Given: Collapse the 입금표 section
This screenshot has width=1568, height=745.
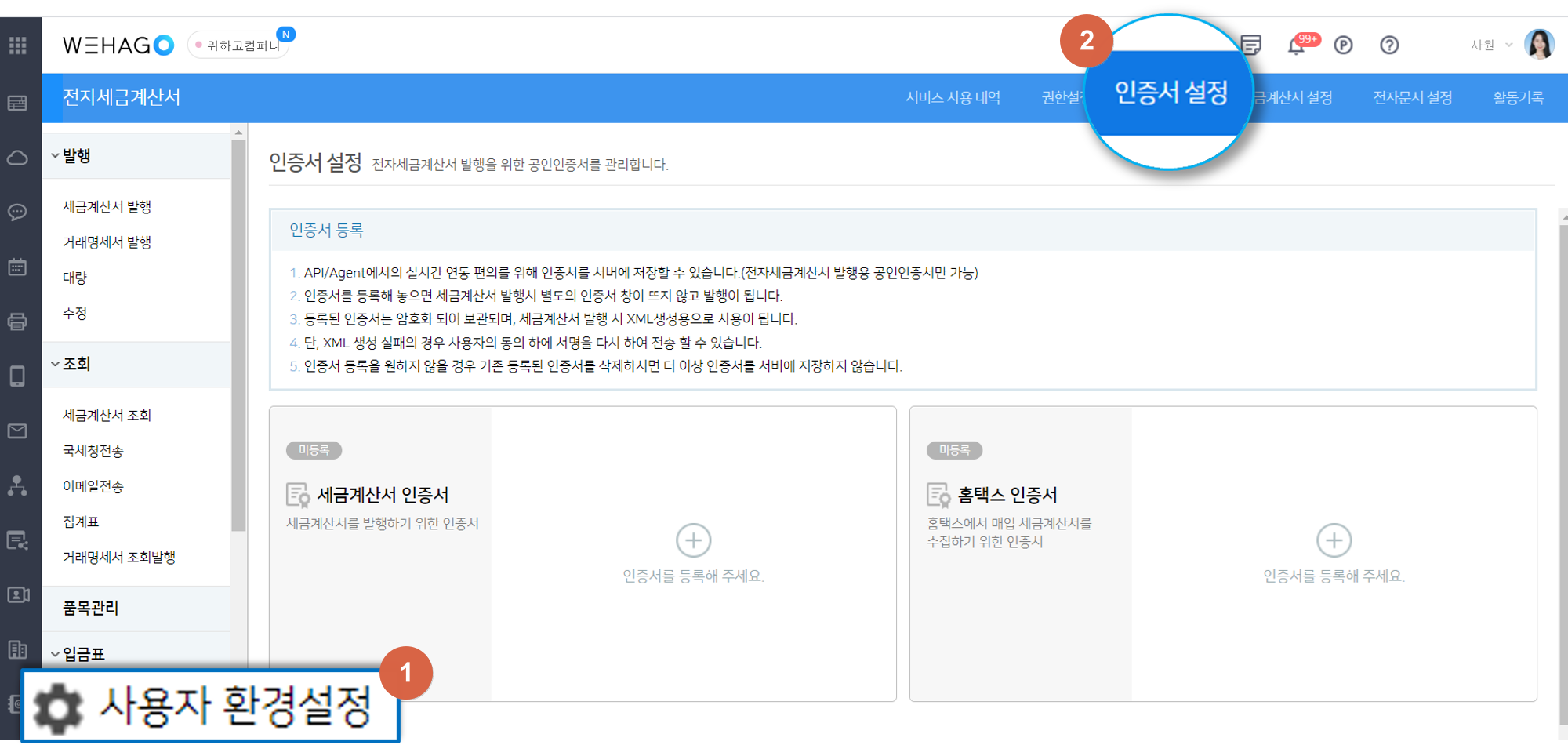Looking at the screenshot, I should (55, 654).
